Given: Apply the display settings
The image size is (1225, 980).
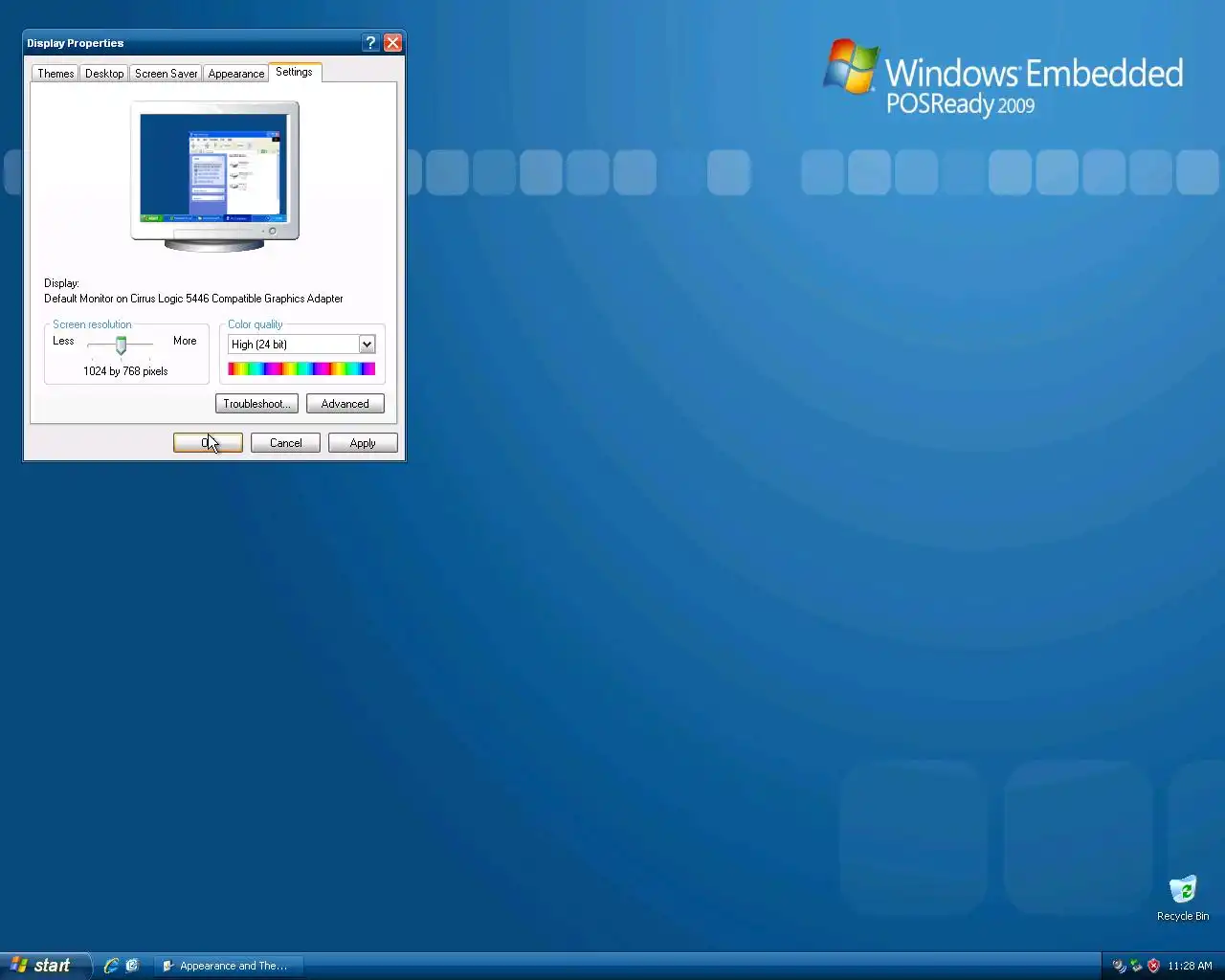Looking at the screenshot, I should click(x=363, y=443).
